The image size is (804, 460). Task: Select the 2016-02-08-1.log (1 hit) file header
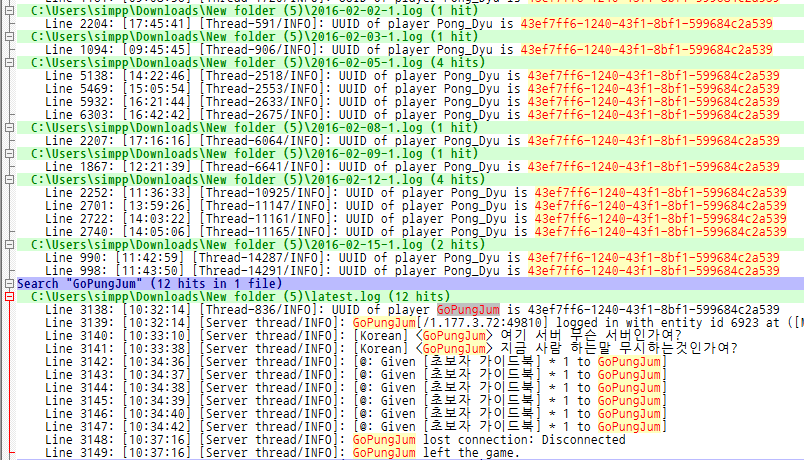click(x=410, y=128)
